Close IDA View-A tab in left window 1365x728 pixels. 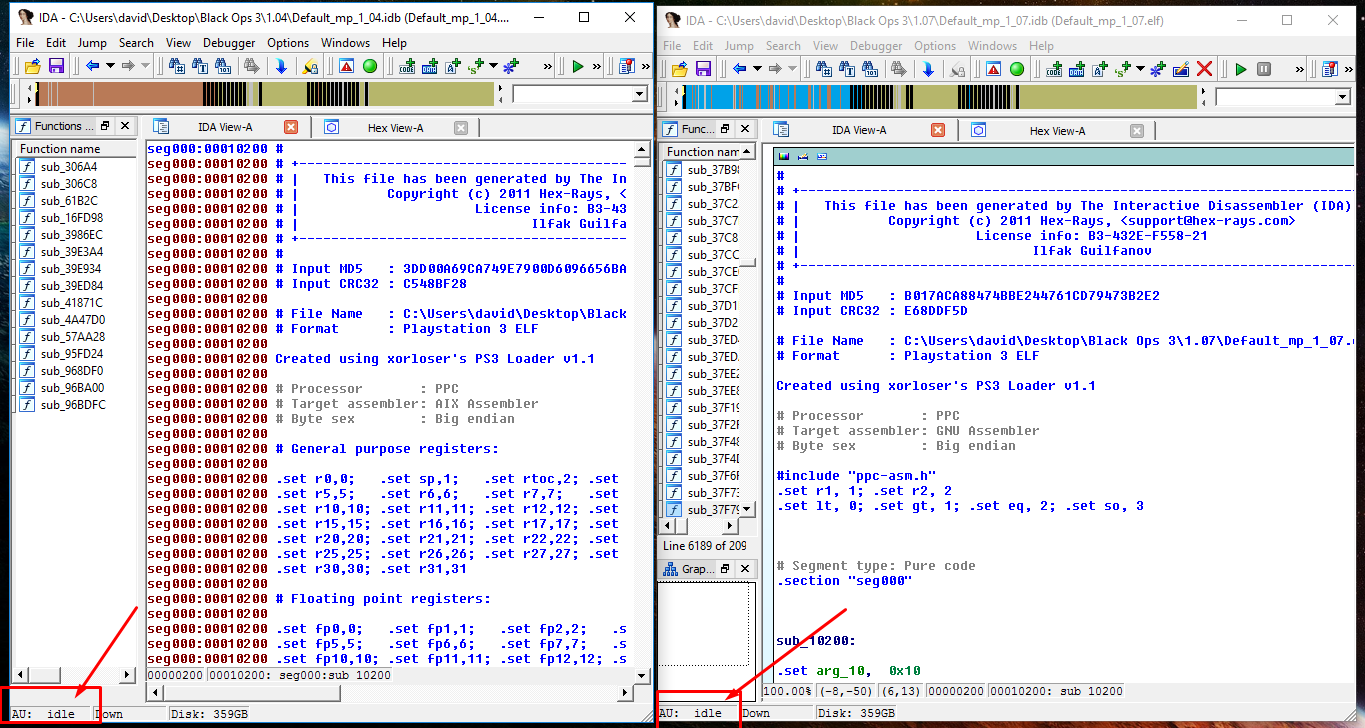point(291,127)
